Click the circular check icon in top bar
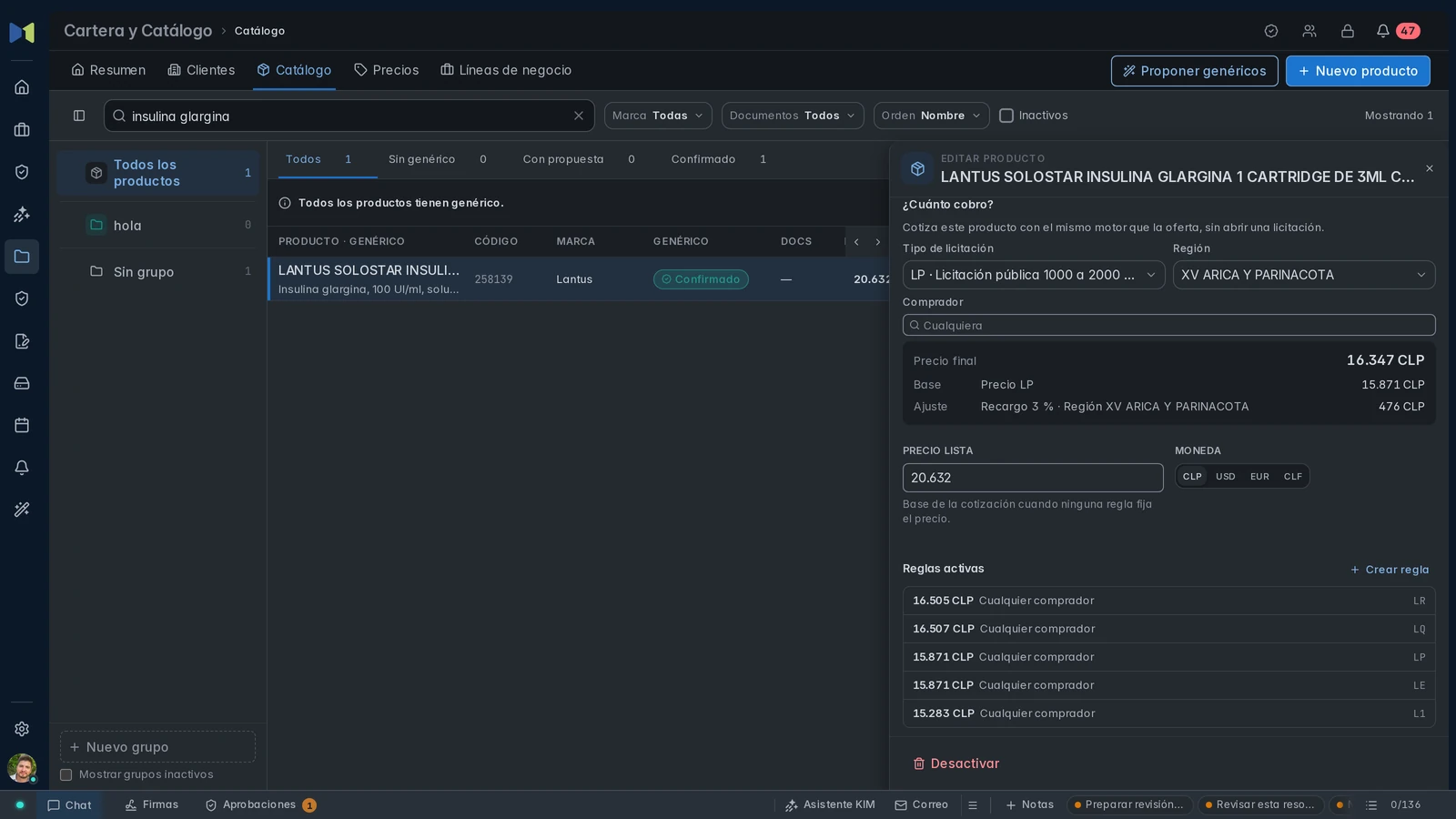Screen dimensions: 1456x819 (x=1271, y=31)
